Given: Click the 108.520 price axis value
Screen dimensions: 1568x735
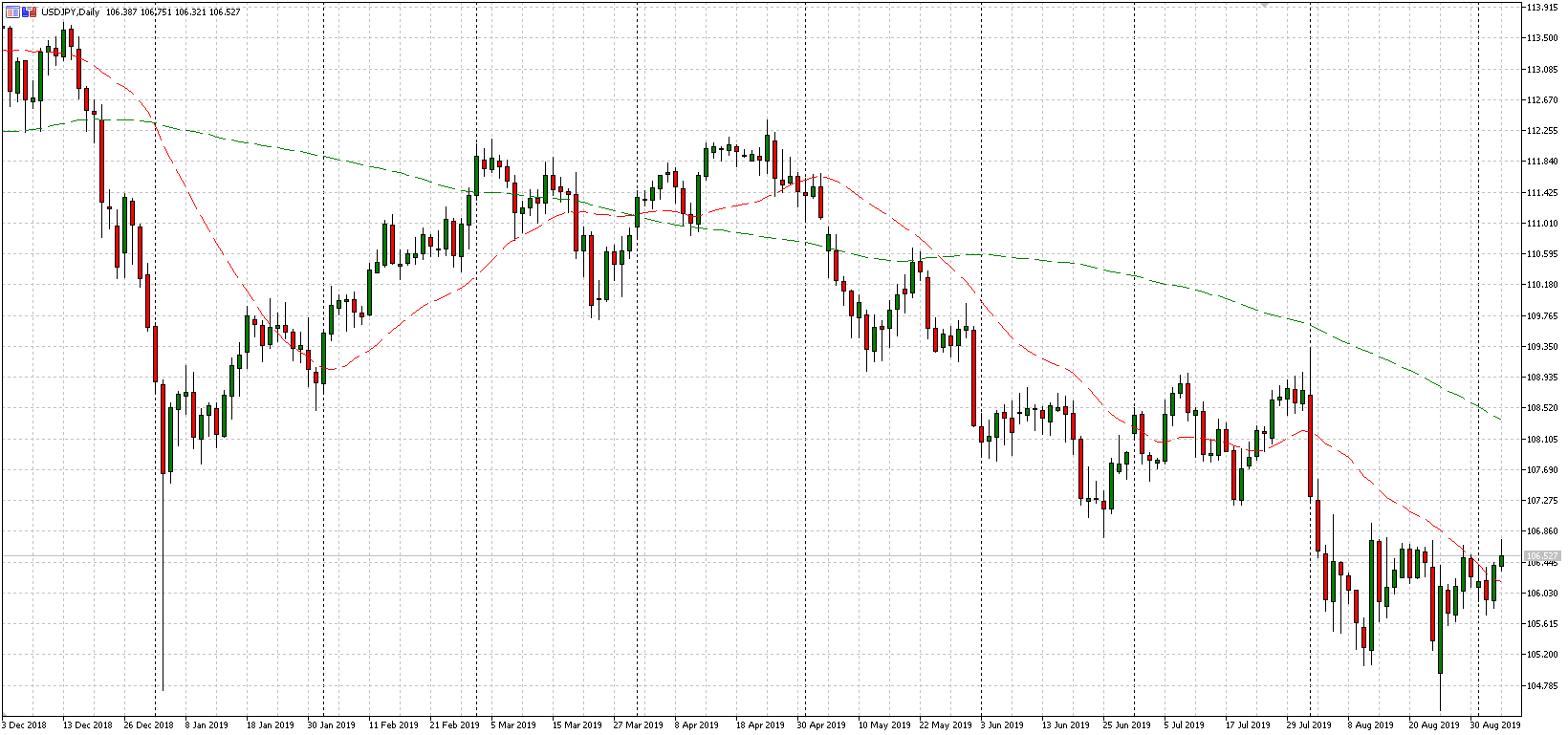Looking at the screenshot, I should point(1542,408).
